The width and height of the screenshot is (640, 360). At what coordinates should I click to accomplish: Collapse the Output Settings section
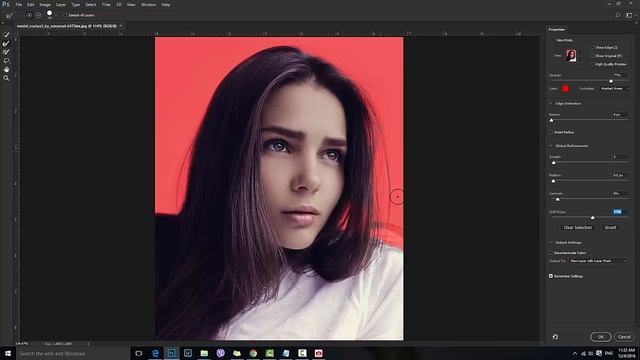(x=551, y=242)
